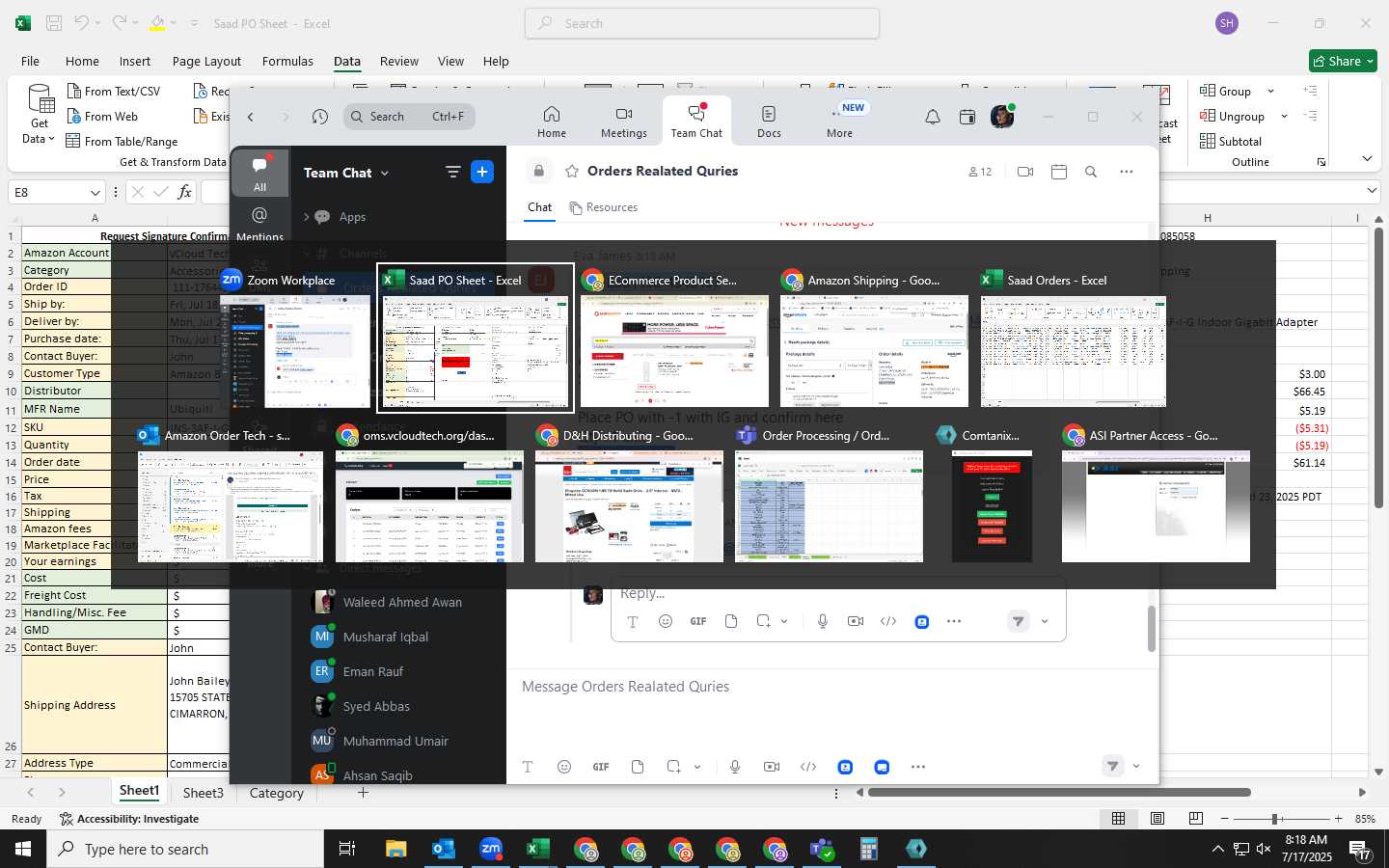Search within channel magnifier icon

[1091, 172]
